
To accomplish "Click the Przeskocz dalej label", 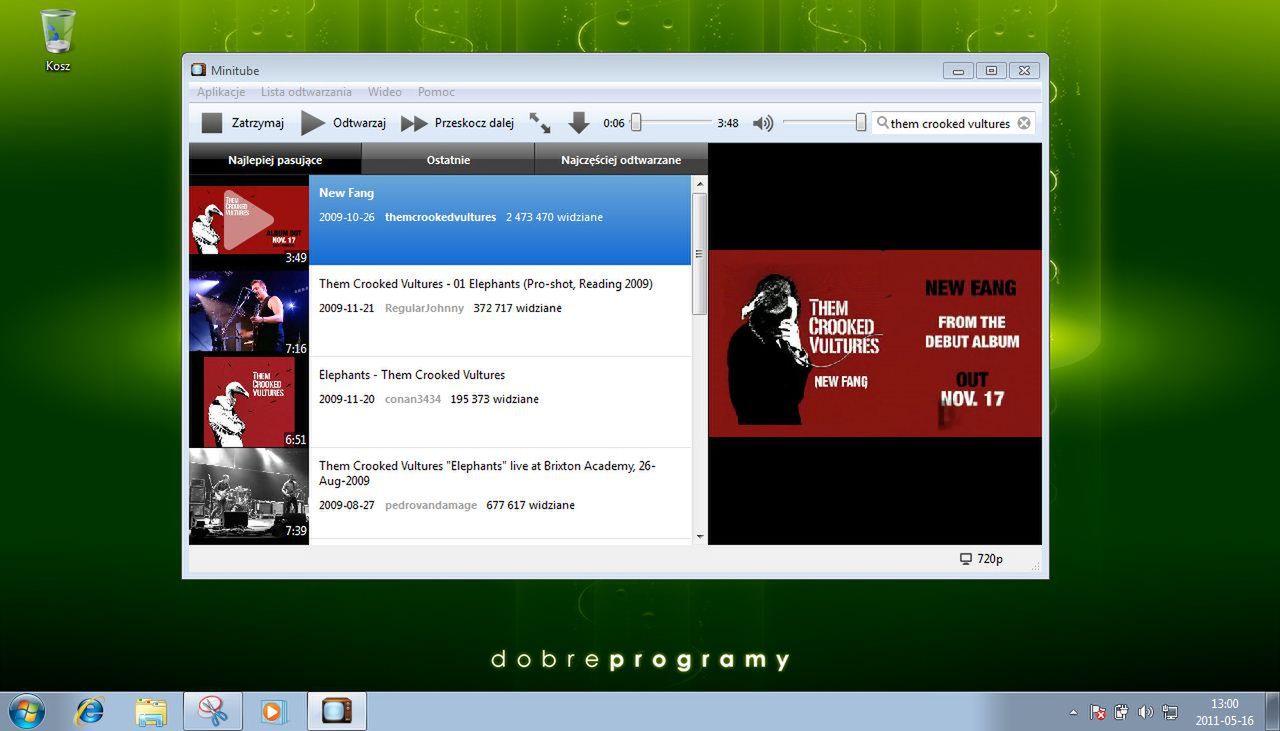I will 474,123.
